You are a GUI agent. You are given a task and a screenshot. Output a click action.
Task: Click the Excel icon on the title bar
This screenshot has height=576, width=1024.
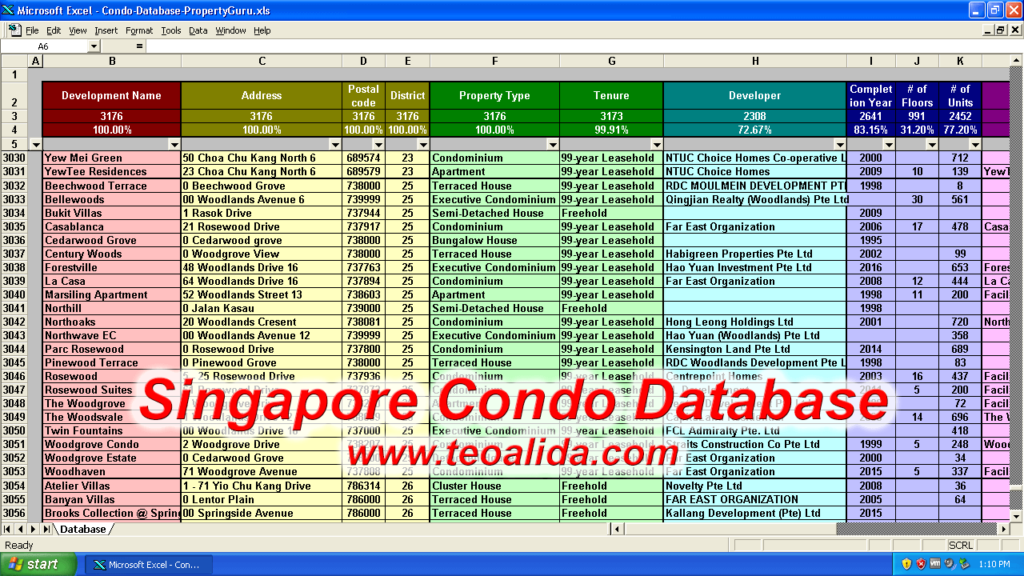click(x=9, y=9)
